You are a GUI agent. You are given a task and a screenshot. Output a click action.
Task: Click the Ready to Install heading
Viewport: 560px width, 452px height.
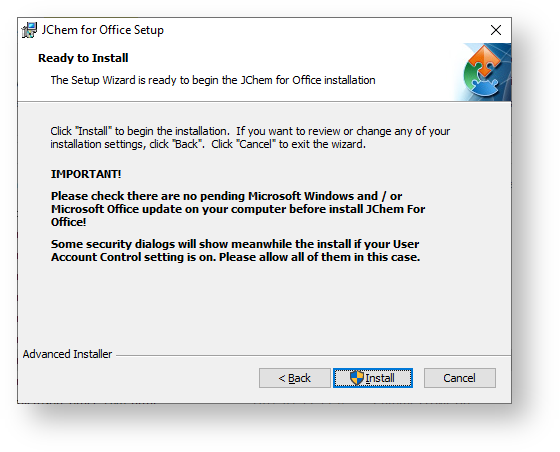[x=83, y=58]
